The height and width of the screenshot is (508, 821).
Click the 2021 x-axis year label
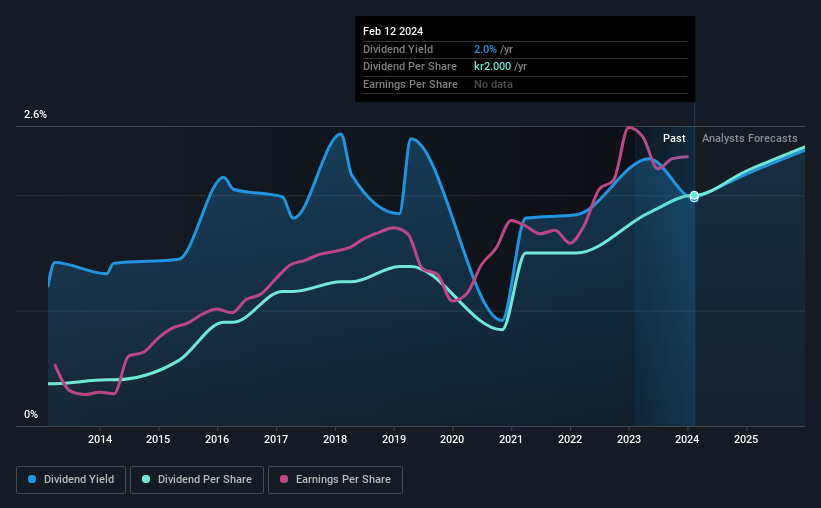[x=511, y=439]
